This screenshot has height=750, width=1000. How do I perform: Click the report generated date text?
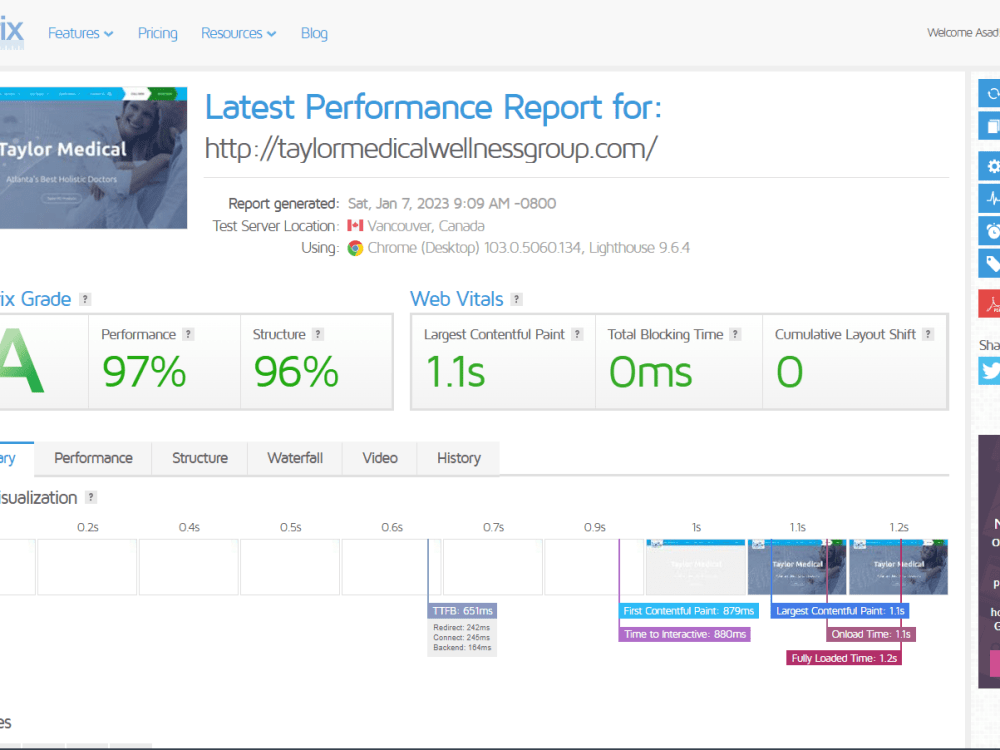452,203
